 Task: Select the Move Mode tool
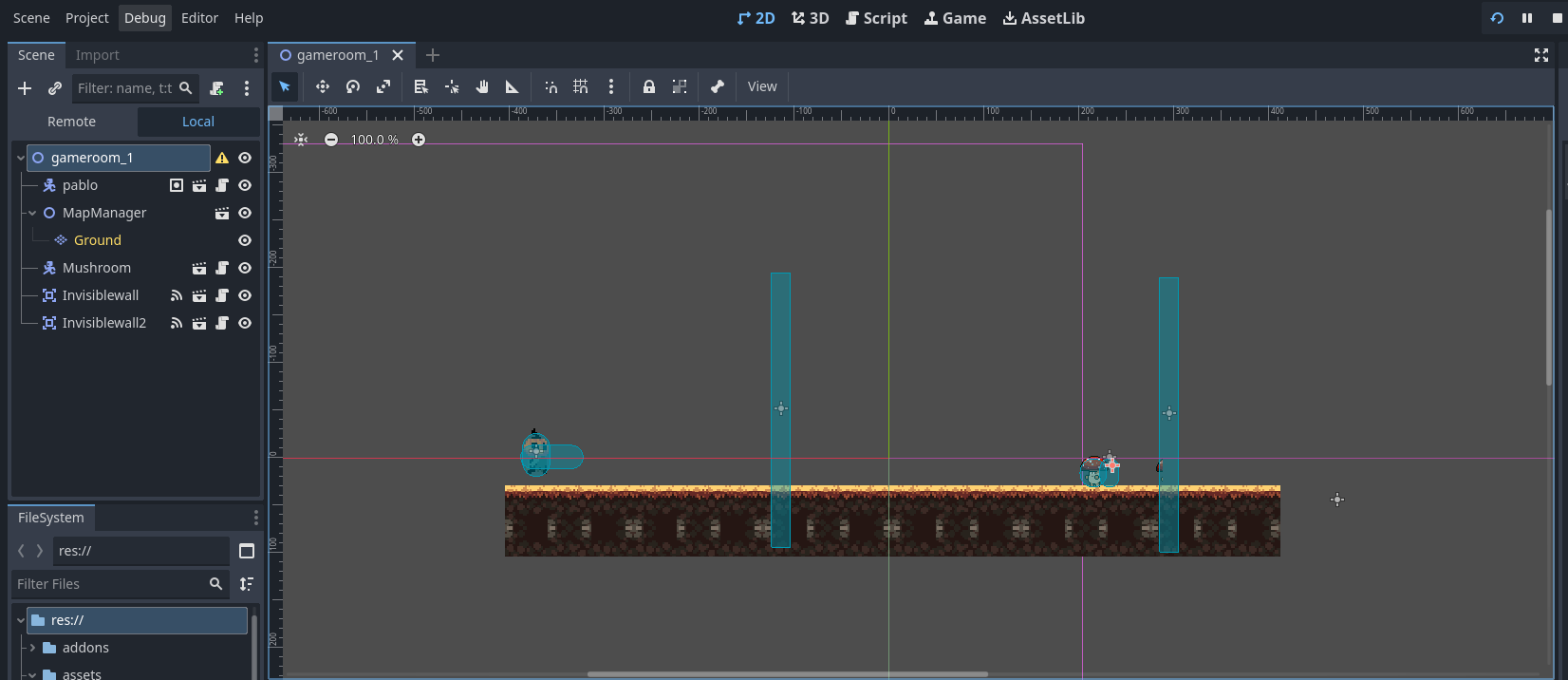323,87
